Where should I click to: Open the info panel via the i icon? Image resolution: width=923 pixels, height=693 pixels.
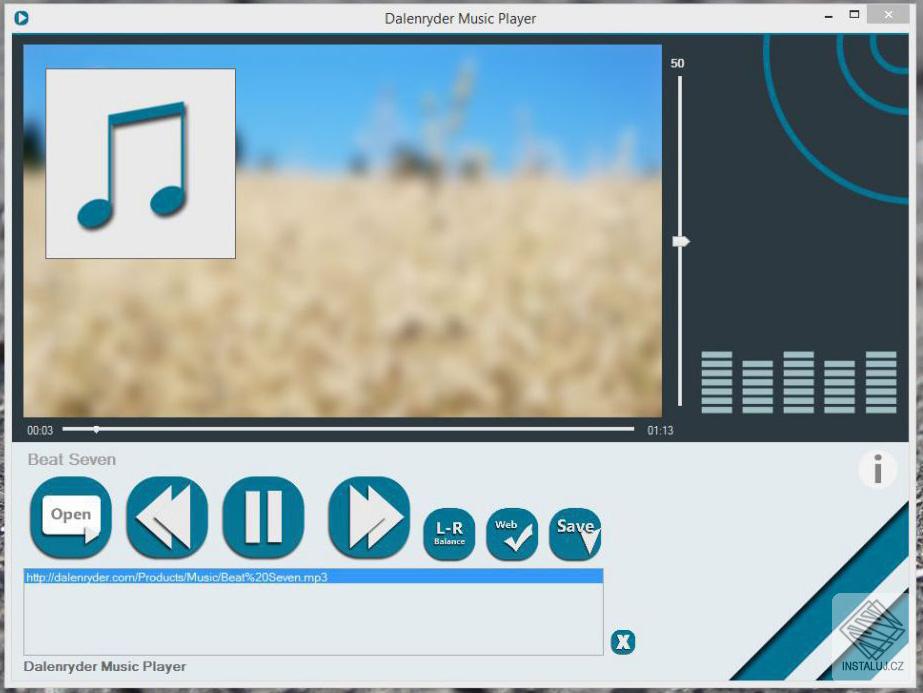[x=877, y=469]
